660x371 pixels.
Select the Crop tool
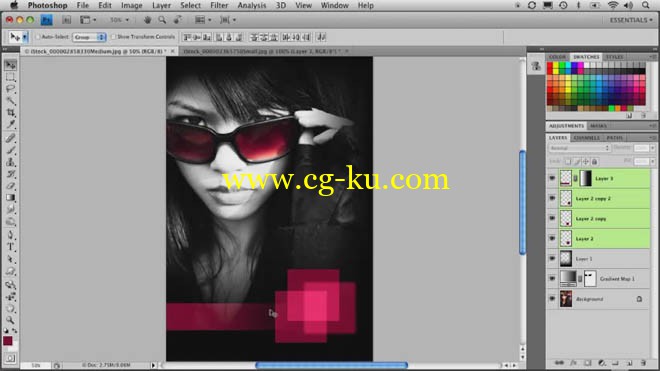click(11, 112)
